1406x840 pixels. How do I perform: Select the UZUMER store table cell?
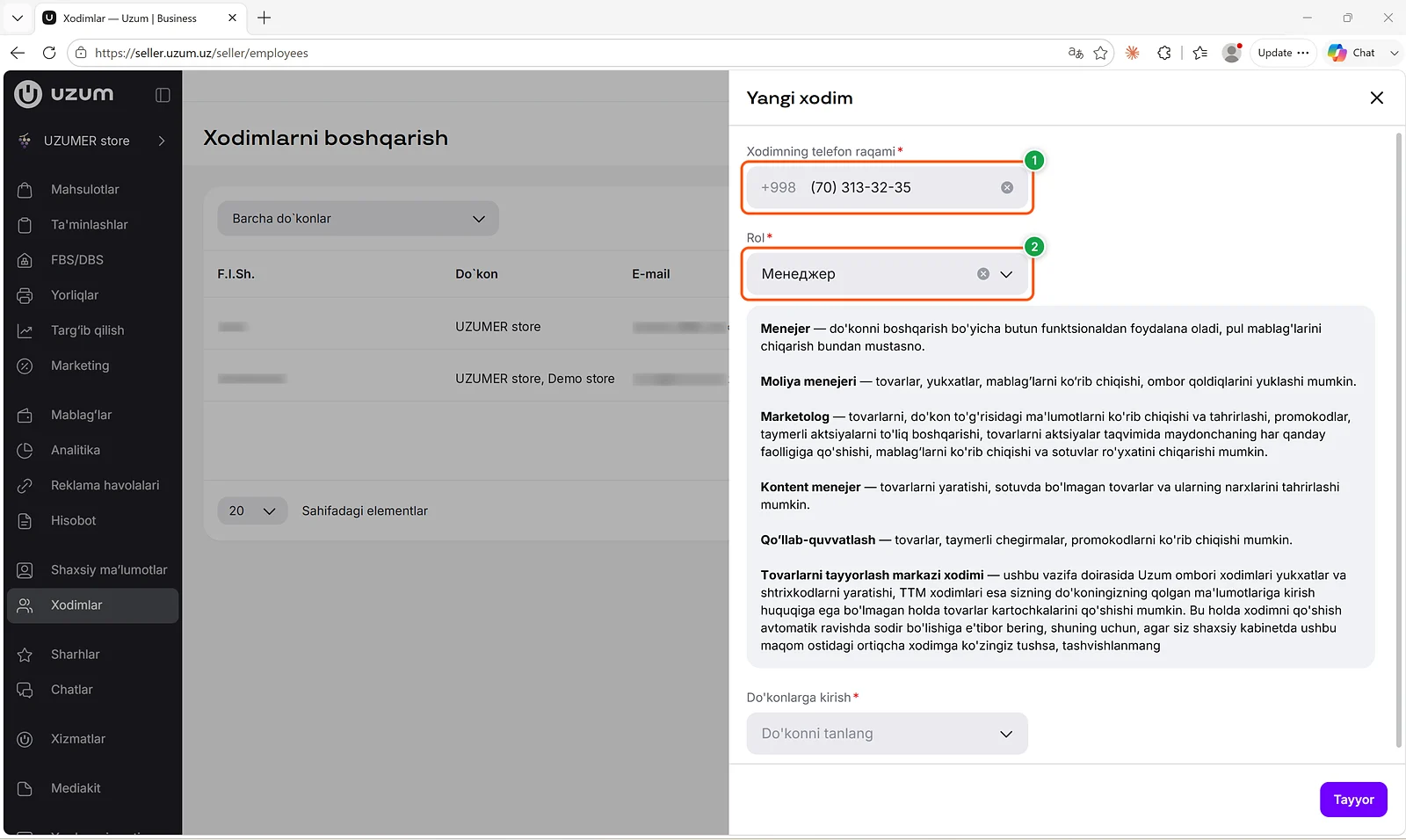click(498, 327)
